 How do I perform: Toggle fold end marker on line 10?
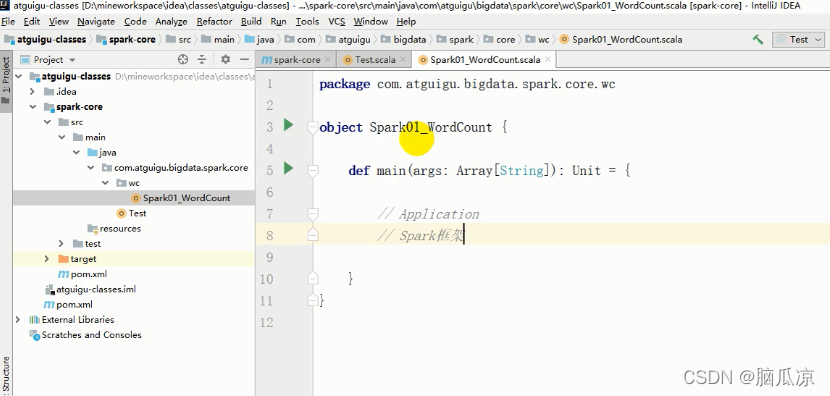click(x=313, y=278)
